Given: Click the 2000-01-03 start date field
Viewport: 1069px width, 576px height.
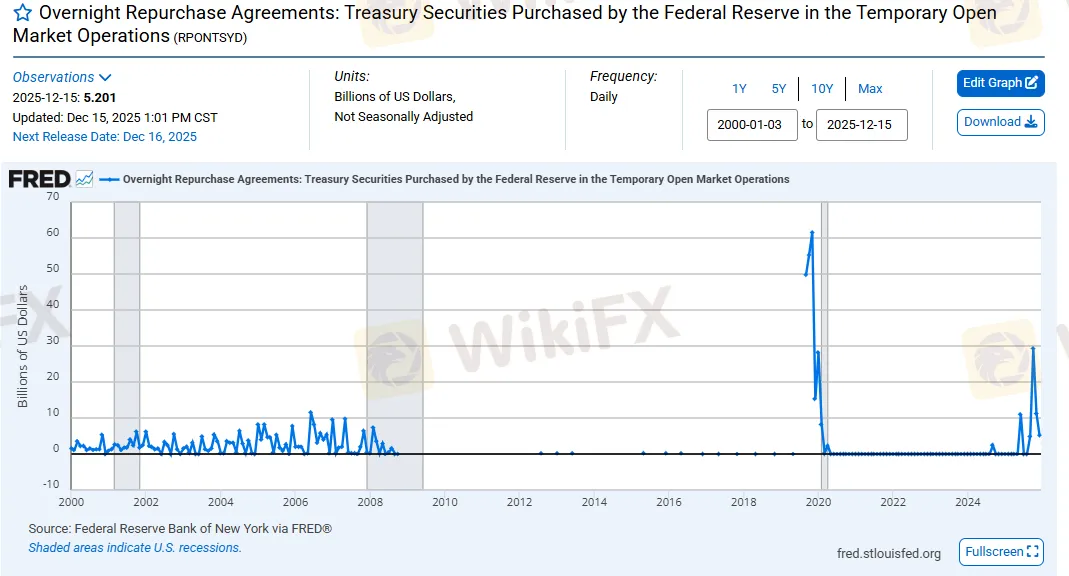Looking at the screenshot, I should pyautogui.click(x=752, y=125).
